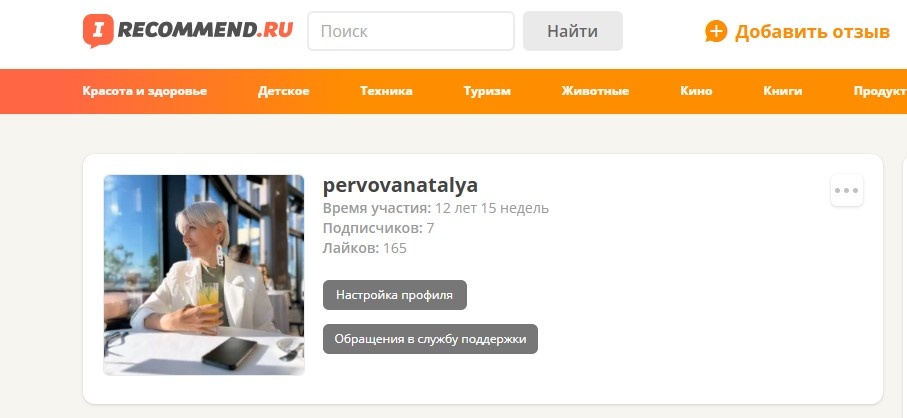Open the partially visible Продукты category
The image size is (907, 418).
point(880,91)
